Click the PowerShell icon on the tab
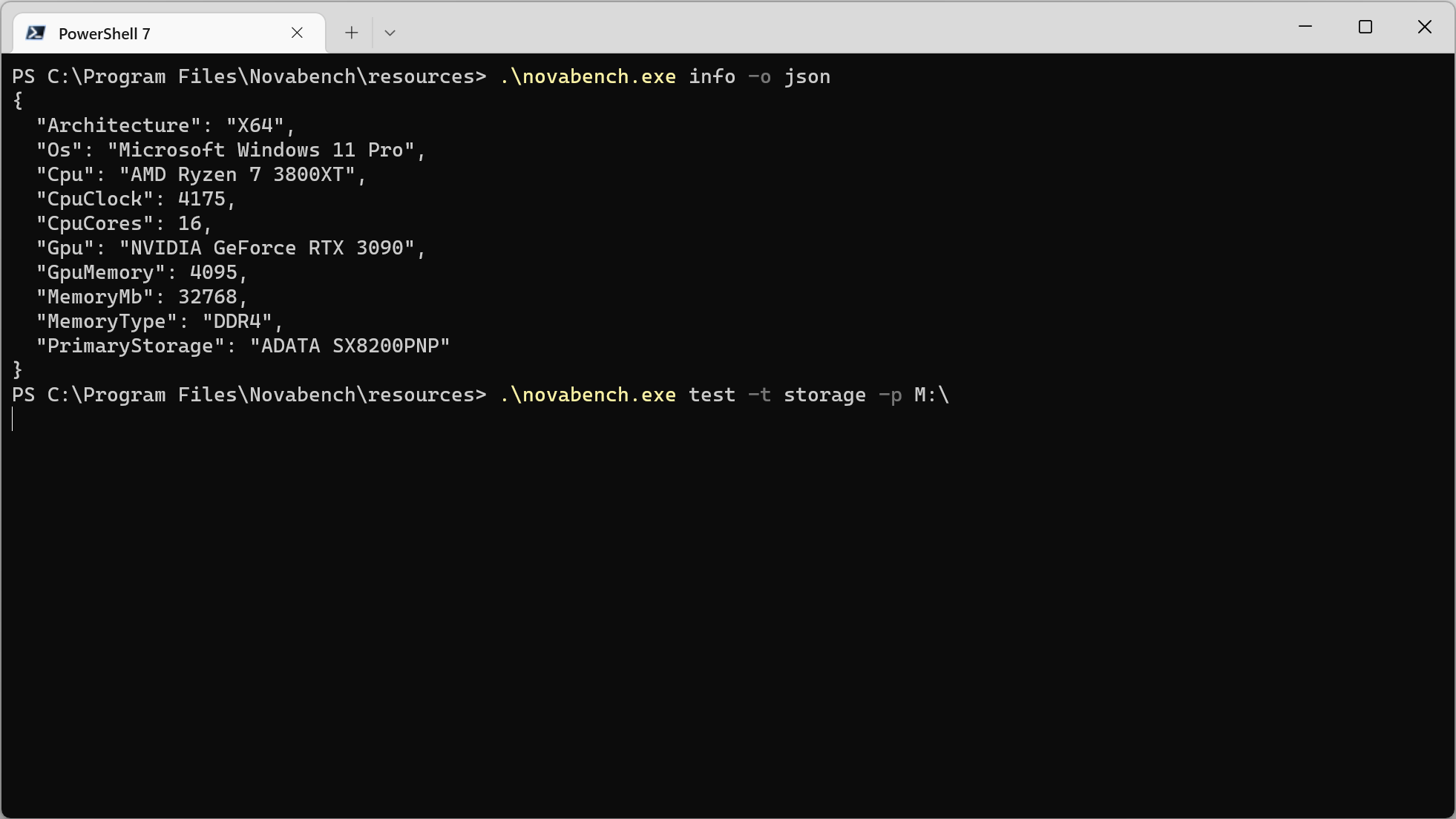 point(36,33)
